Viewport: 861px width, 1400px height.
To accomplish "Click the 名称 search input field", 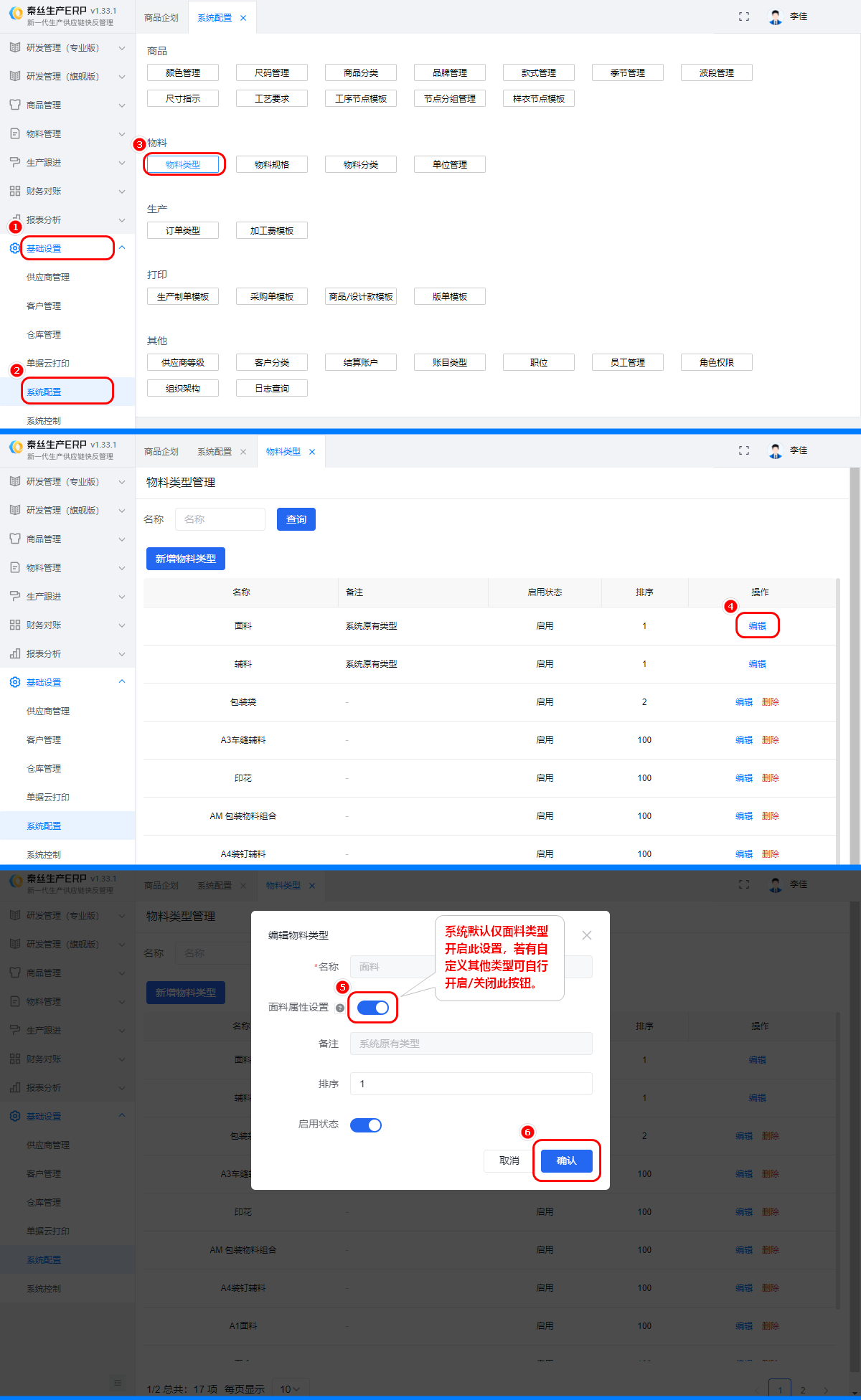I will click(220, 519).
